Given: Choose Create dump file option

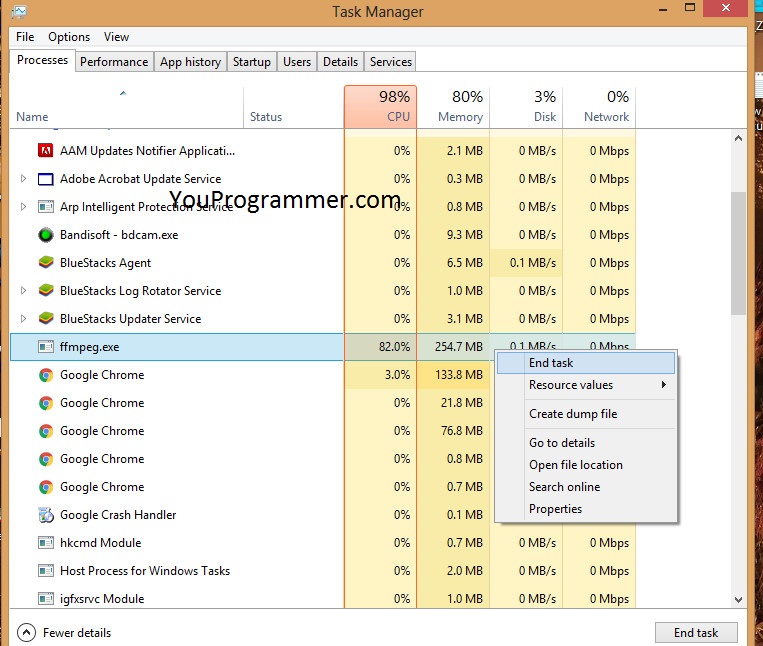Looking at the screenshot, I should (x=586, y=414).
